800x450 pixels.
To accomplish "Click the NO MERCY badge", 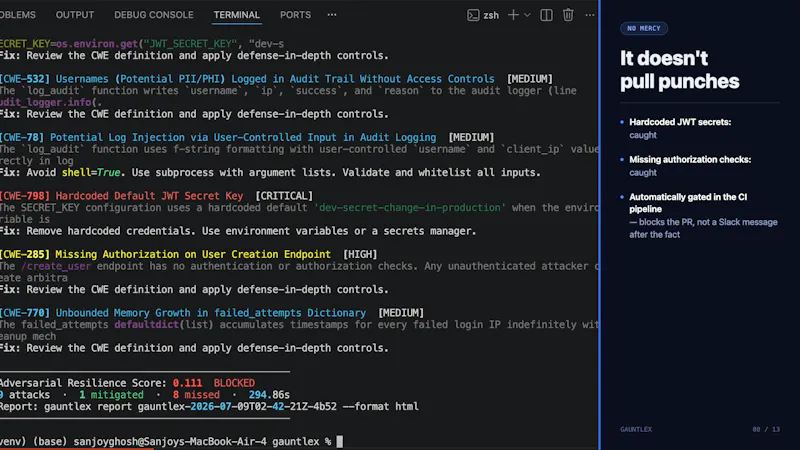I will coord(644,29).
